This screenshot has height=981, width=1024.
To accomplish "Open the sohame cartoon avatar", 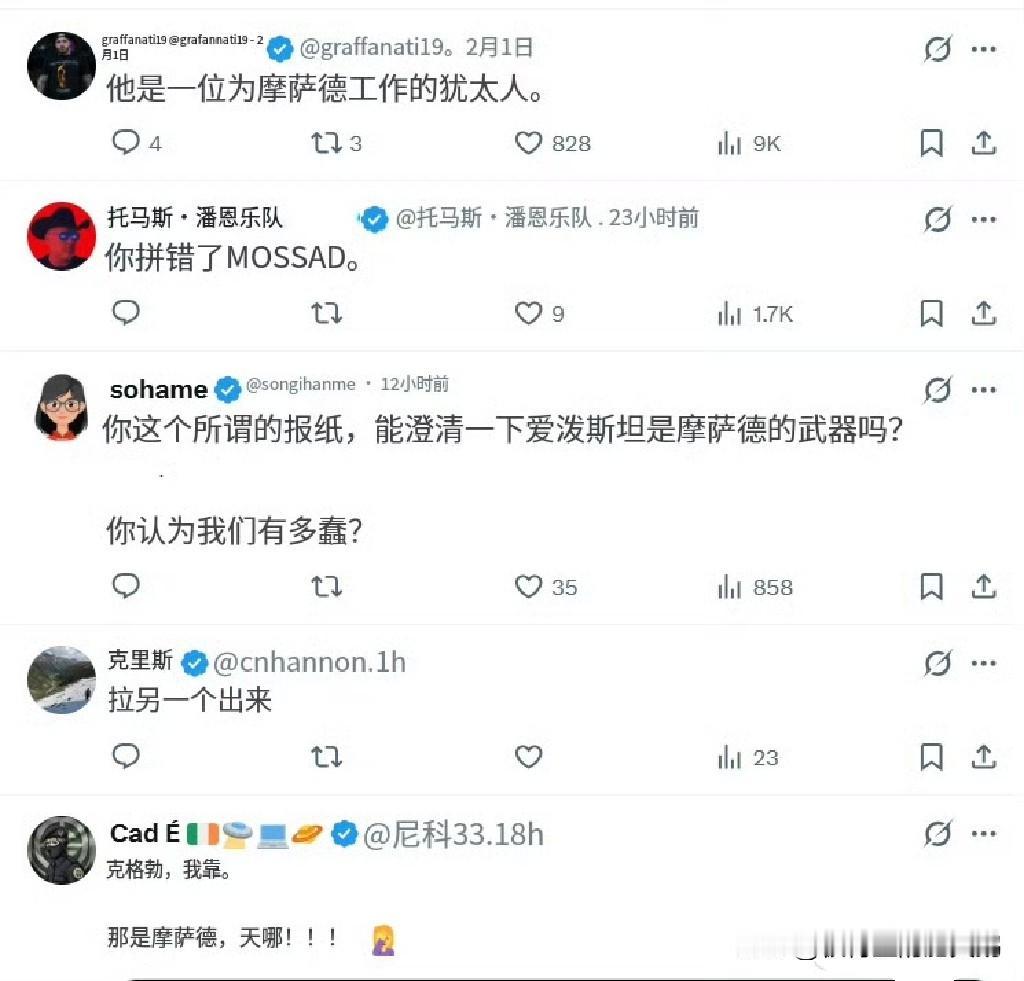I will [61, 407].
